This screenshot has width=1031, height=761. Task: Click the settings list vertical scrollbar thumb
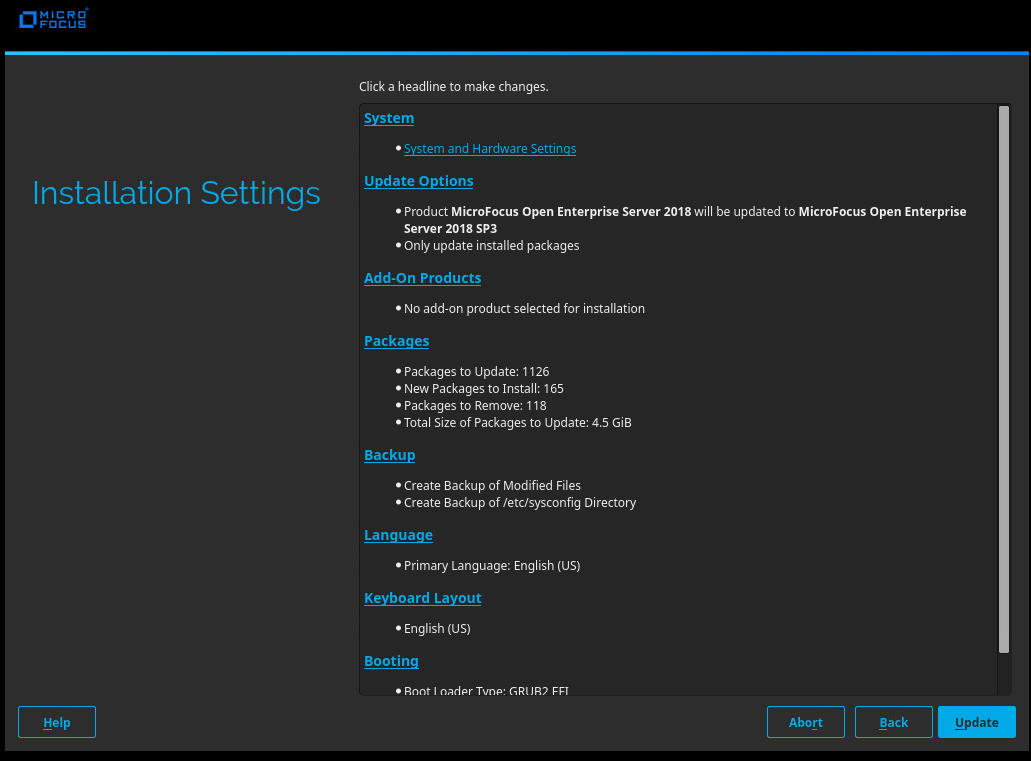[x=1004, y=380]
